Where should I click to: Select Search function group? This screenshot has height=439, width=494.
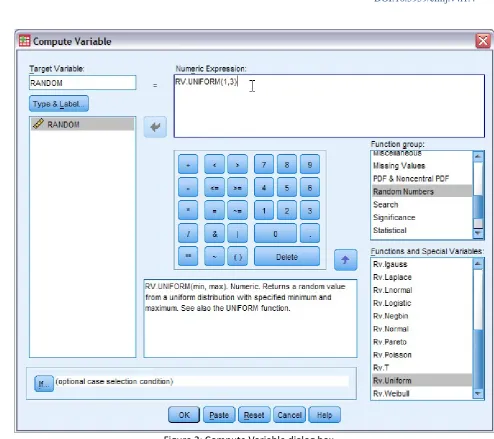click(422, 204)
